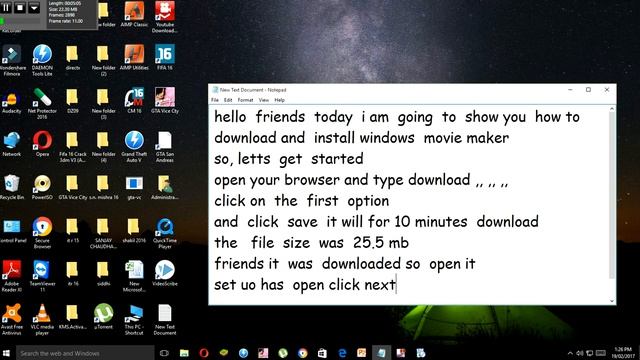Select the New Text Document desktop file
Screen dimensions: 640x360
coord(165,320)
